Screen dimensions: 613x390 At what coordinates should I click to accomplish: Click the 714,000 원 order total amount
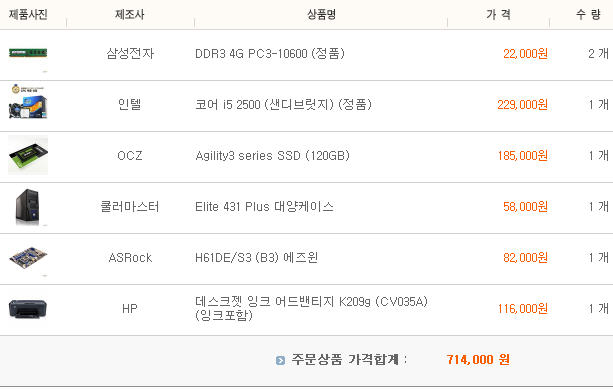478,360
